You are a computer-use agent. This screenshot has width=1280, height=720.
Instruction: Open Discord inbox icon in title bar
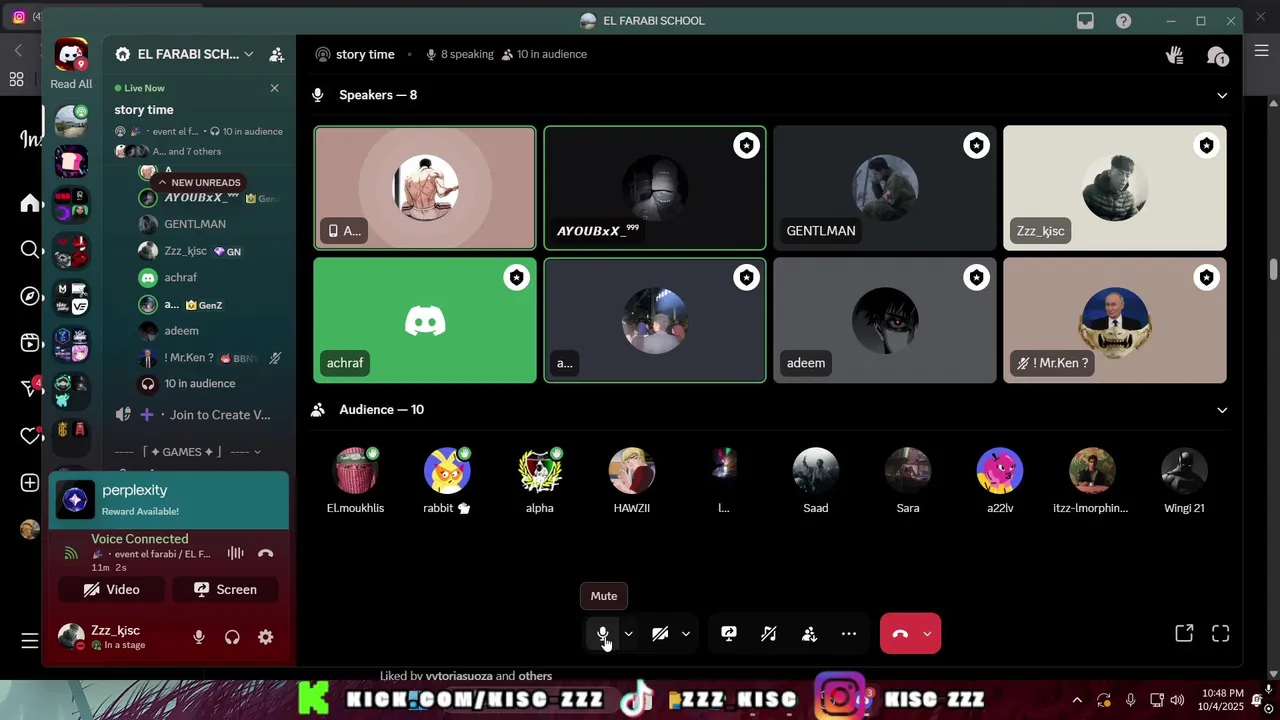tap(1085, 21)
